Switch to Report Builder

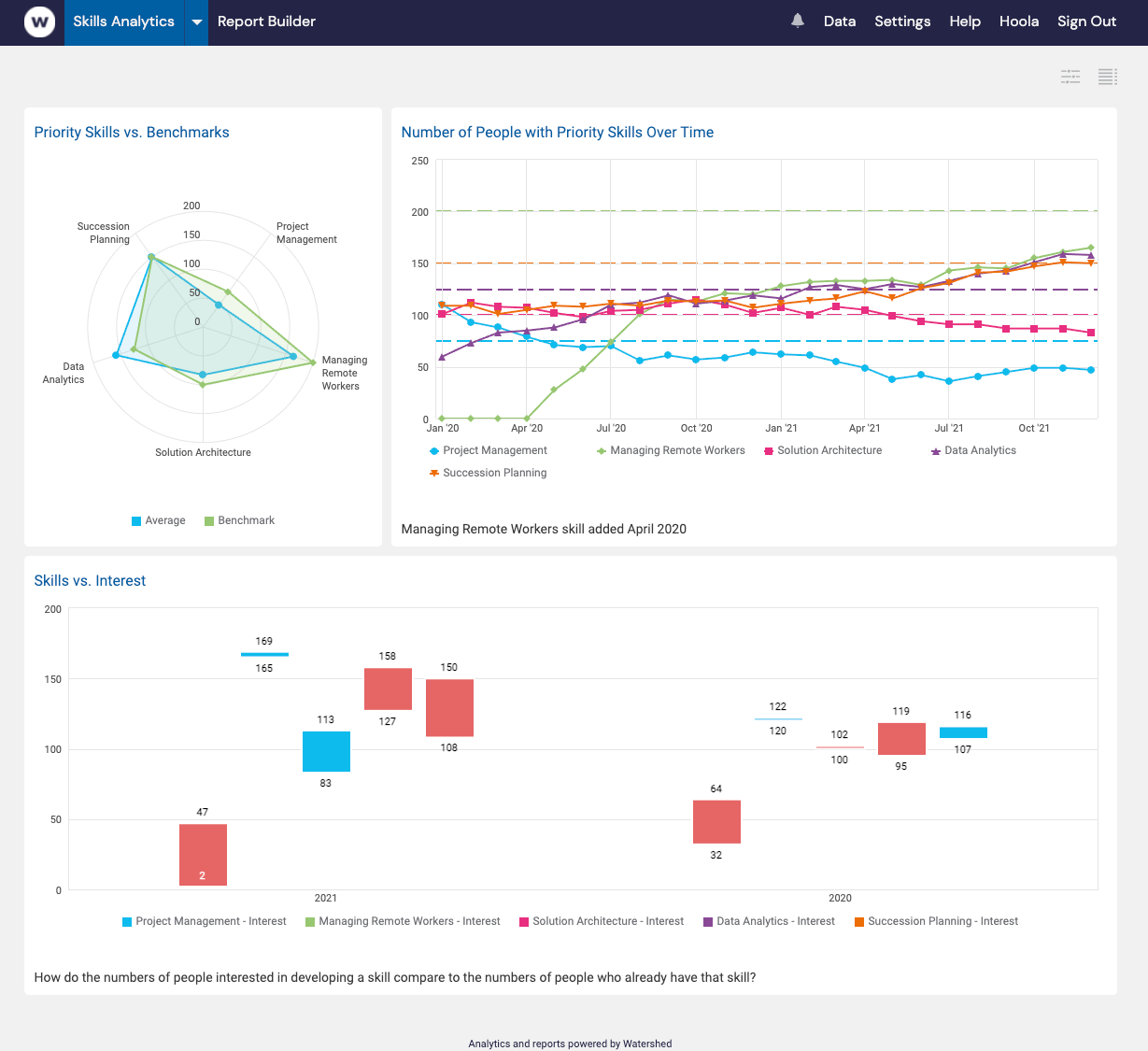(266, 21)
